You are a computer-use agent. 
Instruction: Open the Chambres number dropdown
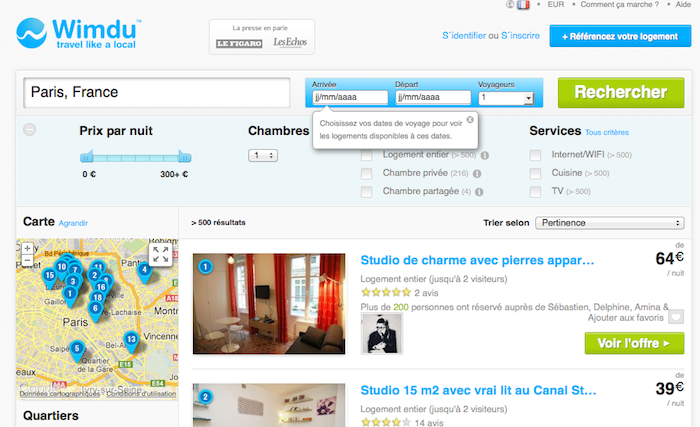(263, 155)
